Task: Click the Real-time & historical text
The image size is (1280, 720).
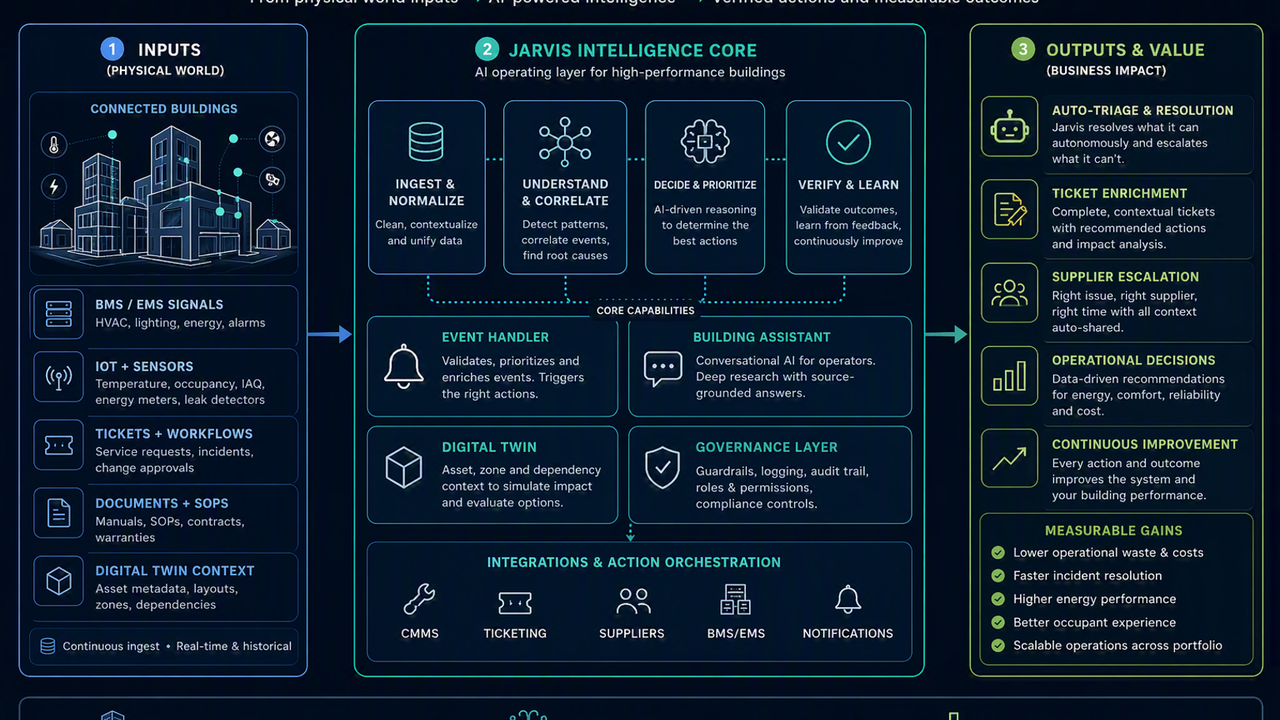Action: [x=234, y=646]
